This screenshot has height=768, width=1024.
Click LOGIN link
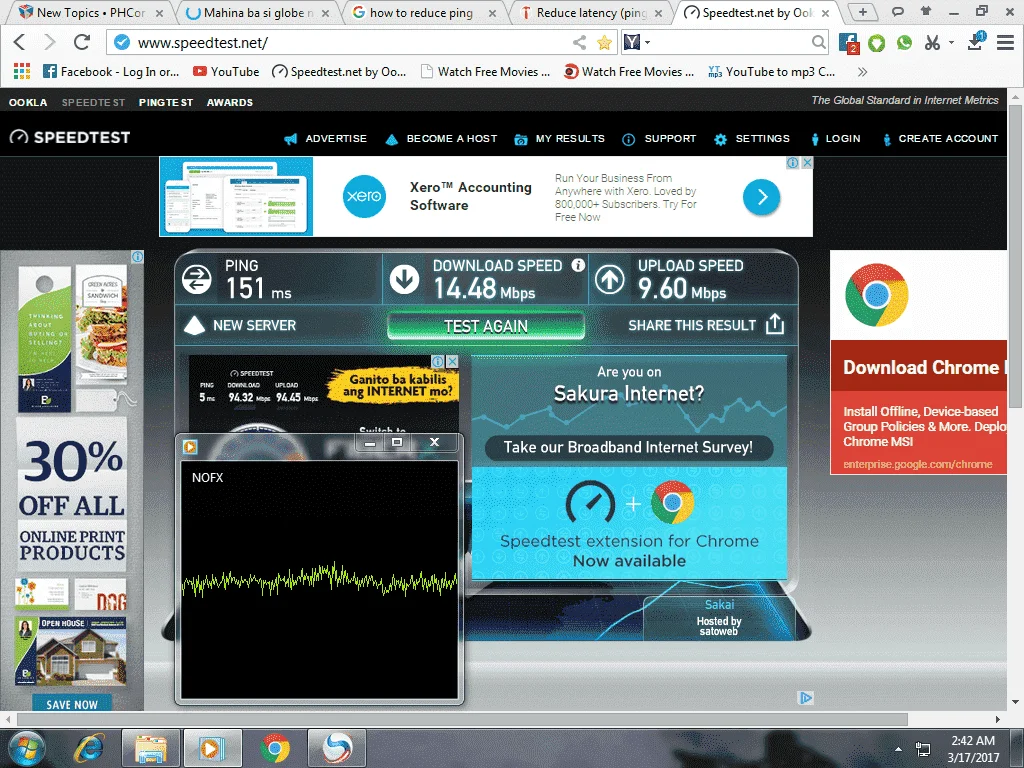click(835, 138)
